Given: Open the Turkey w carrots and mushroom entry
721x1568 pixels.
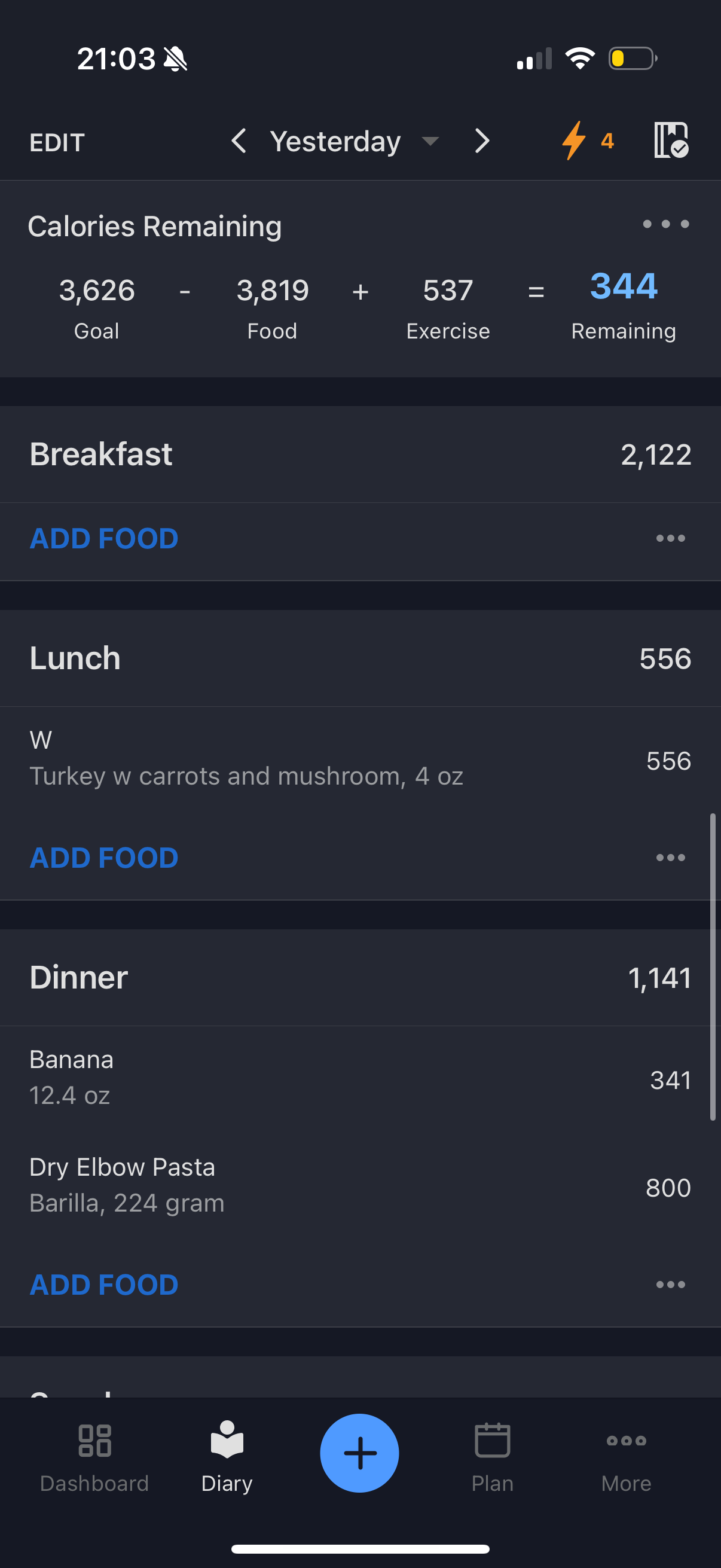Looking at the screenshot, I should click(360, 759).
